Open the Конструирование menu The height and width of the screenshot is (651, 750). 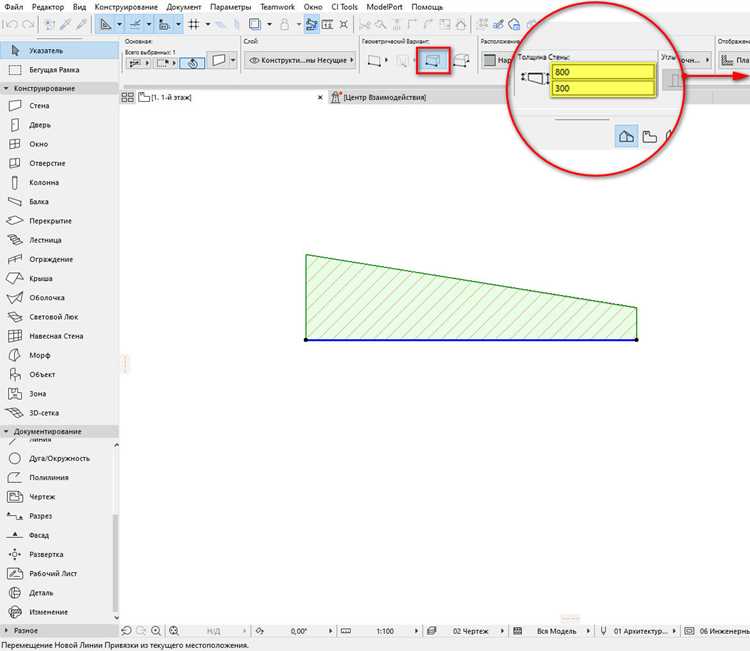coord(126,7)
